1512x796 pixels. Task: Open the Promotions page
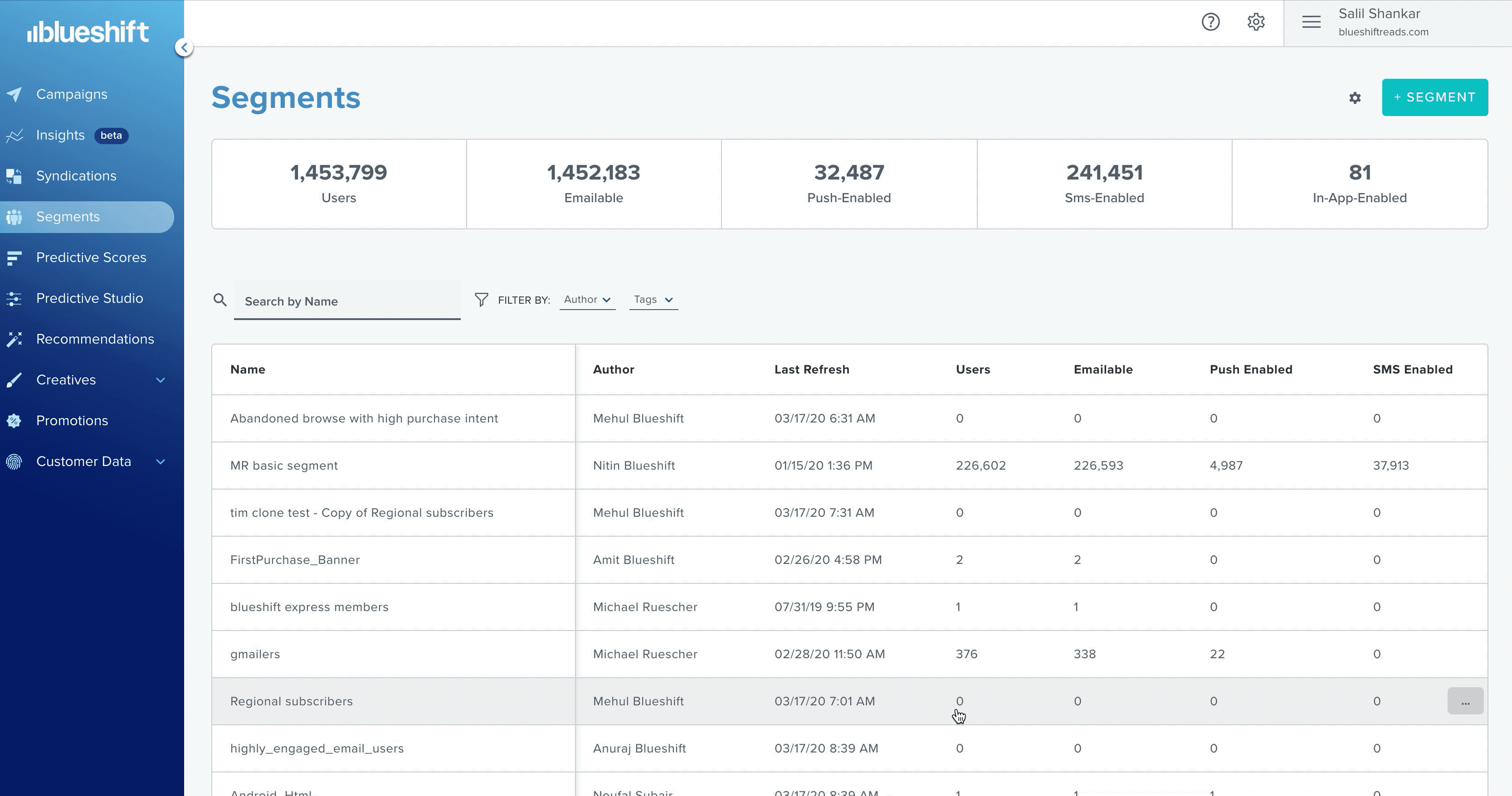click(72, 421)
